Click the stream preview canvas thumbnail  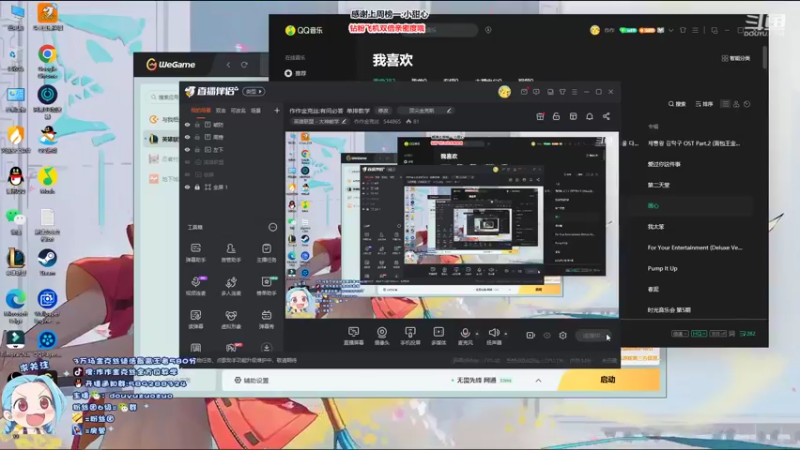point(452,225)
